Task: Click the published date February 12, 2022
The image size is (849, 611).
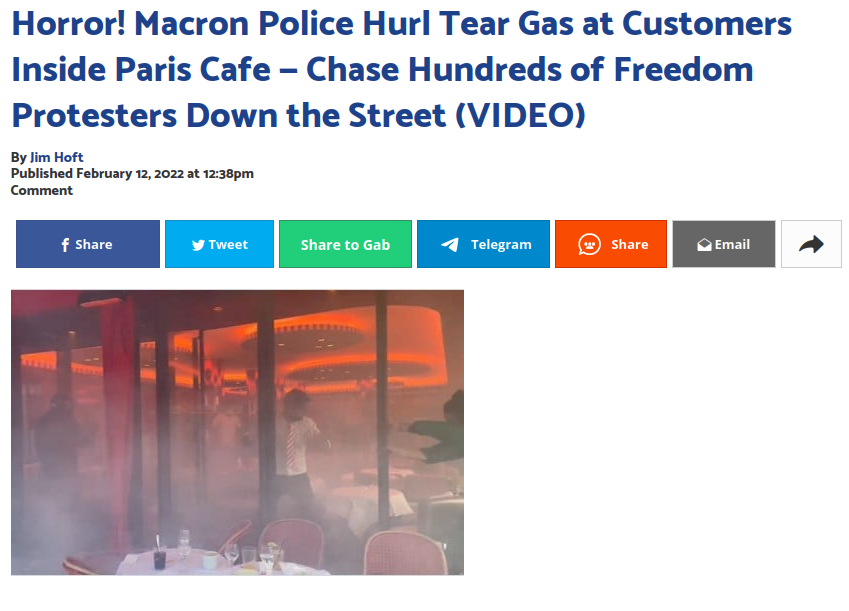Action: tap(130, 174)
